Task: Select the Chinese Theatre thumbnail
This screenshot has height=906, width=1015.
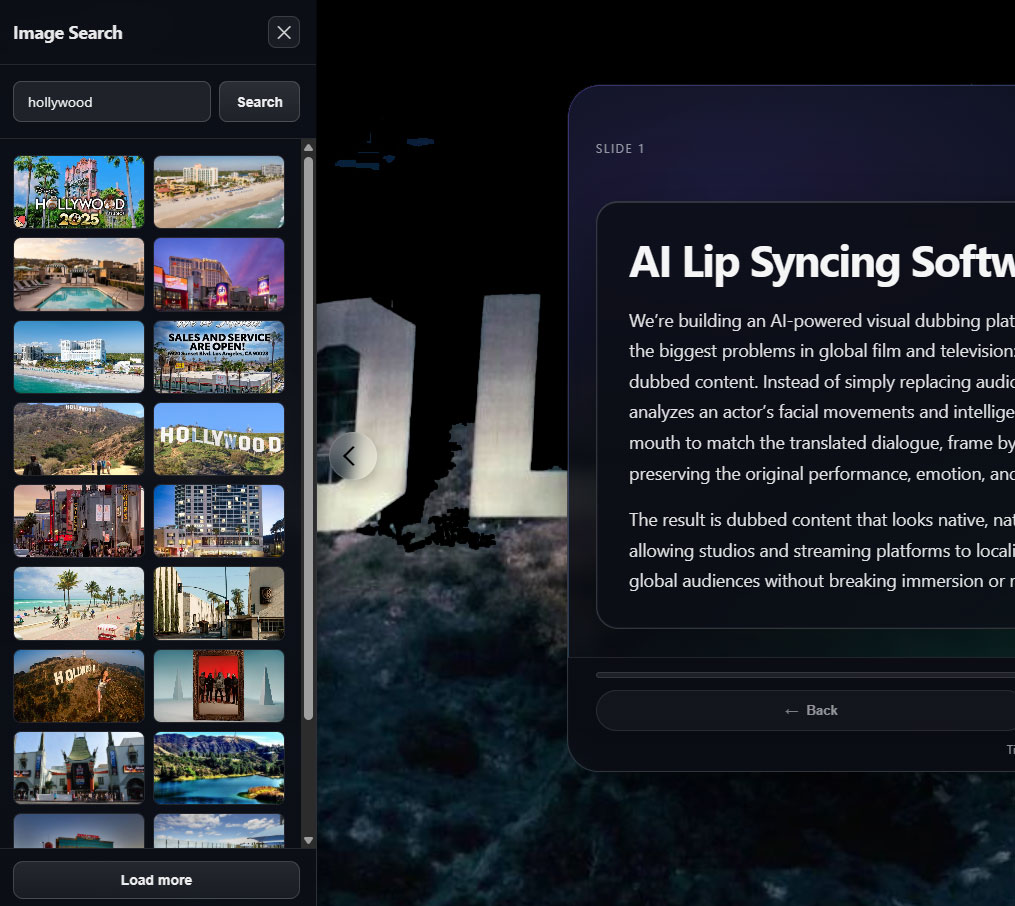Action: pos(79,767)
